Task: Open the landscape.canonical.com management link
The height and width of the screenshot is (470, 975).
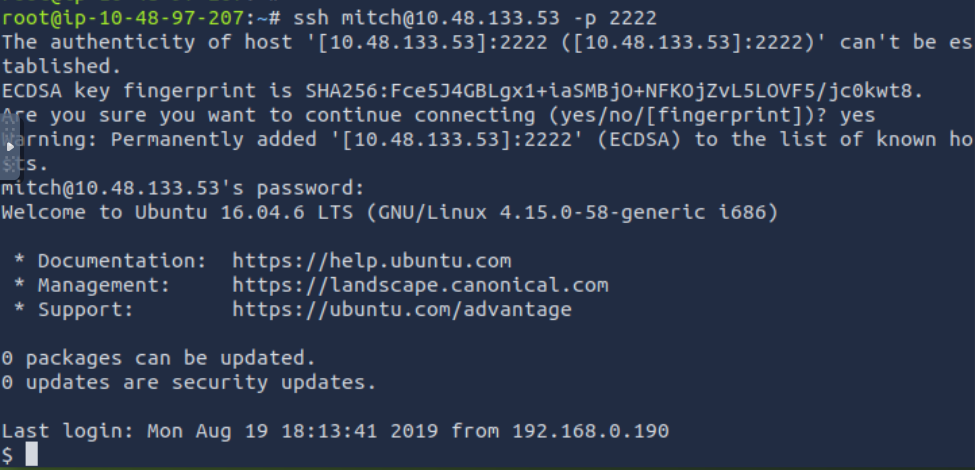Action: coord(420,285)
